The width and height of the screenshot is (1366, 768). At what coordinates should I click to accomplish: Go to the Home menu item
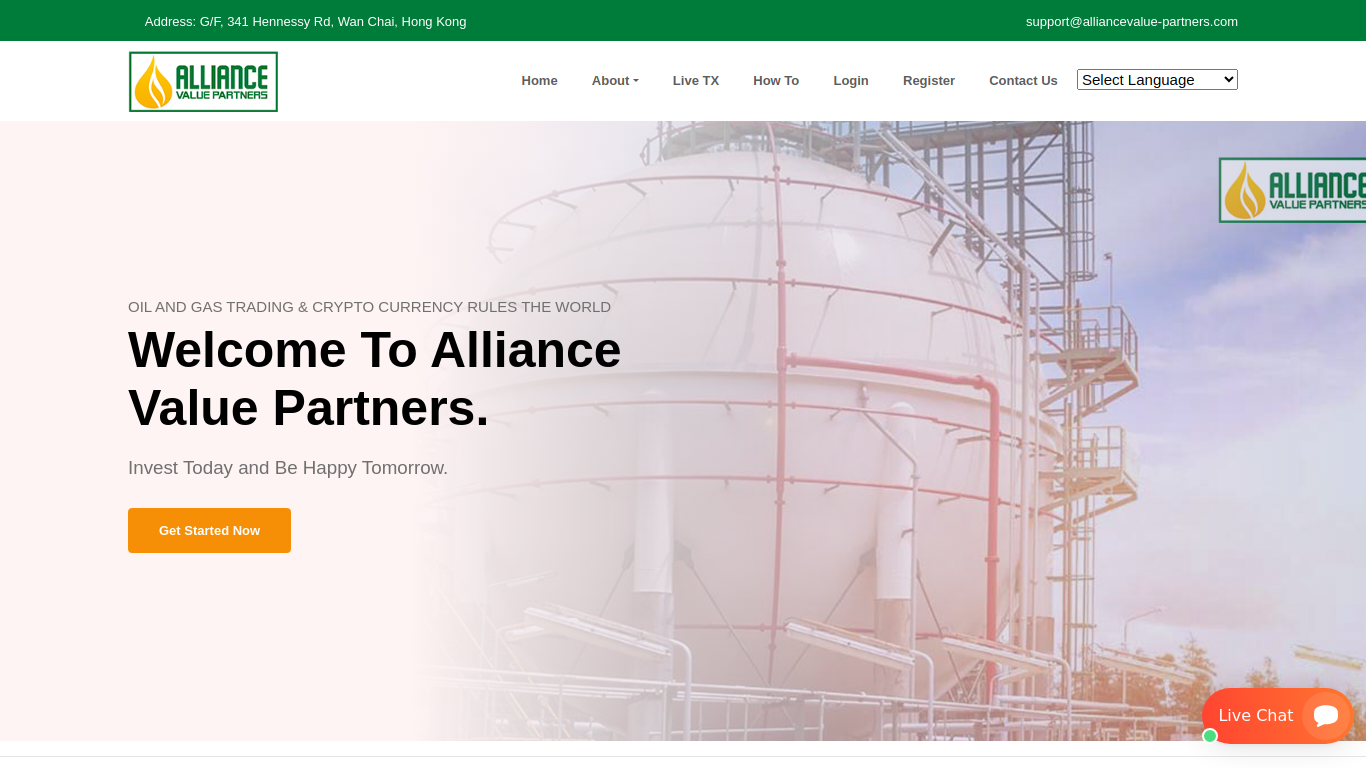(x=539, y=81)
